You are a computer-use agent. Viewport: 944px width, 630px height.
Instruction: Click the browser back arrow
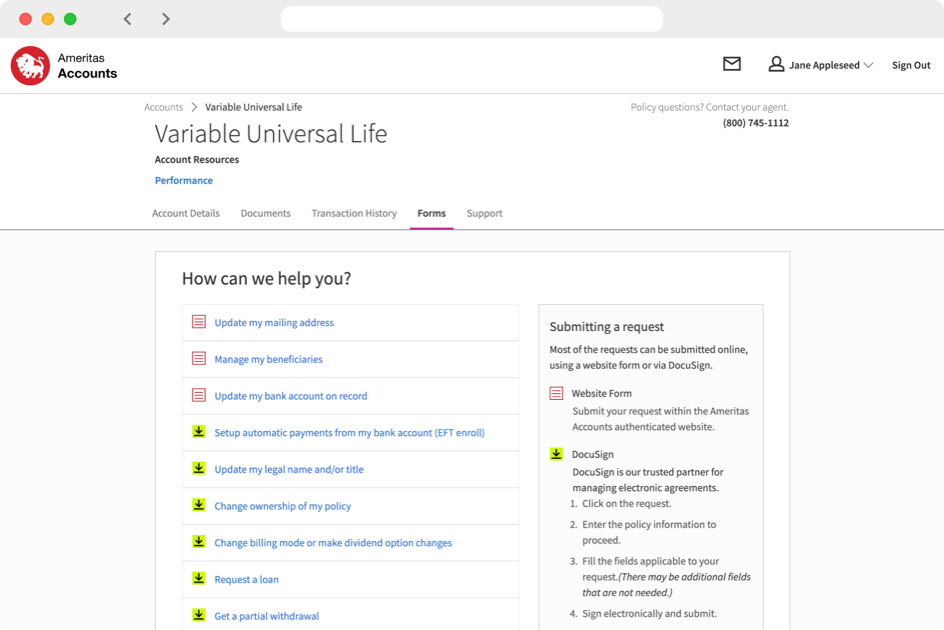tap(128, 19)
